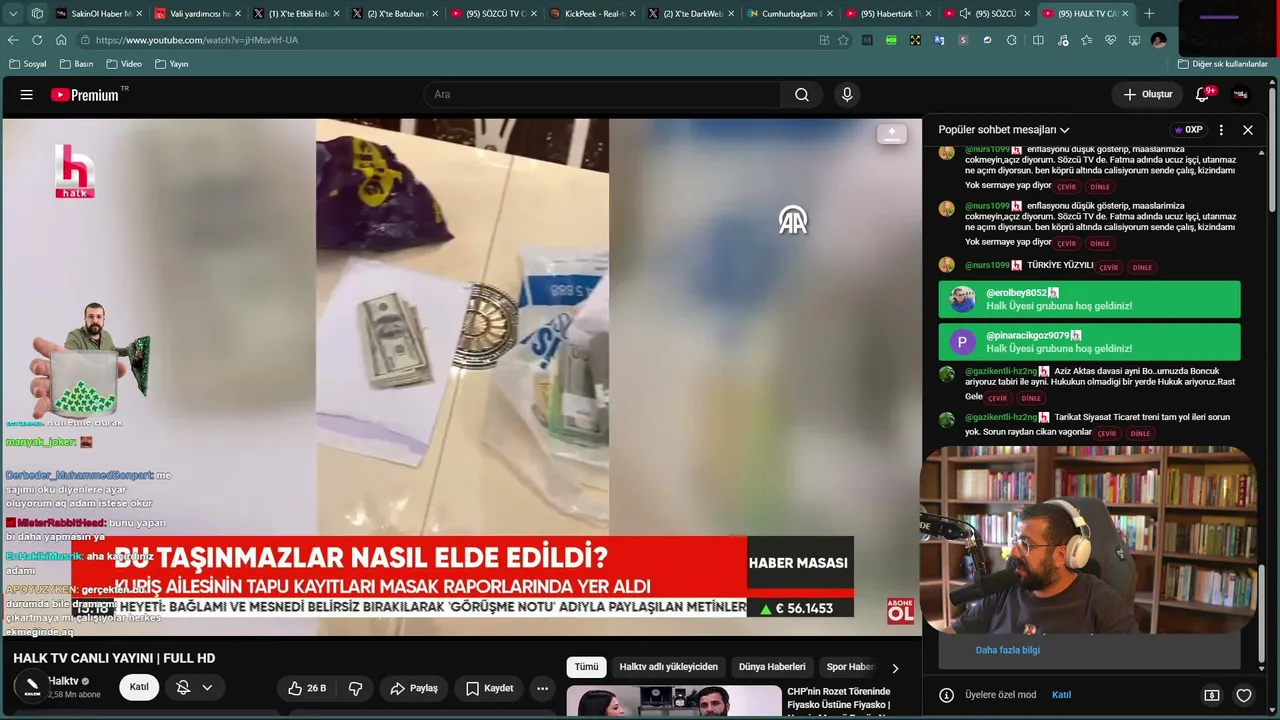
Task: Open more actions ellipsis under video
Action: click(x=542, y=688)
